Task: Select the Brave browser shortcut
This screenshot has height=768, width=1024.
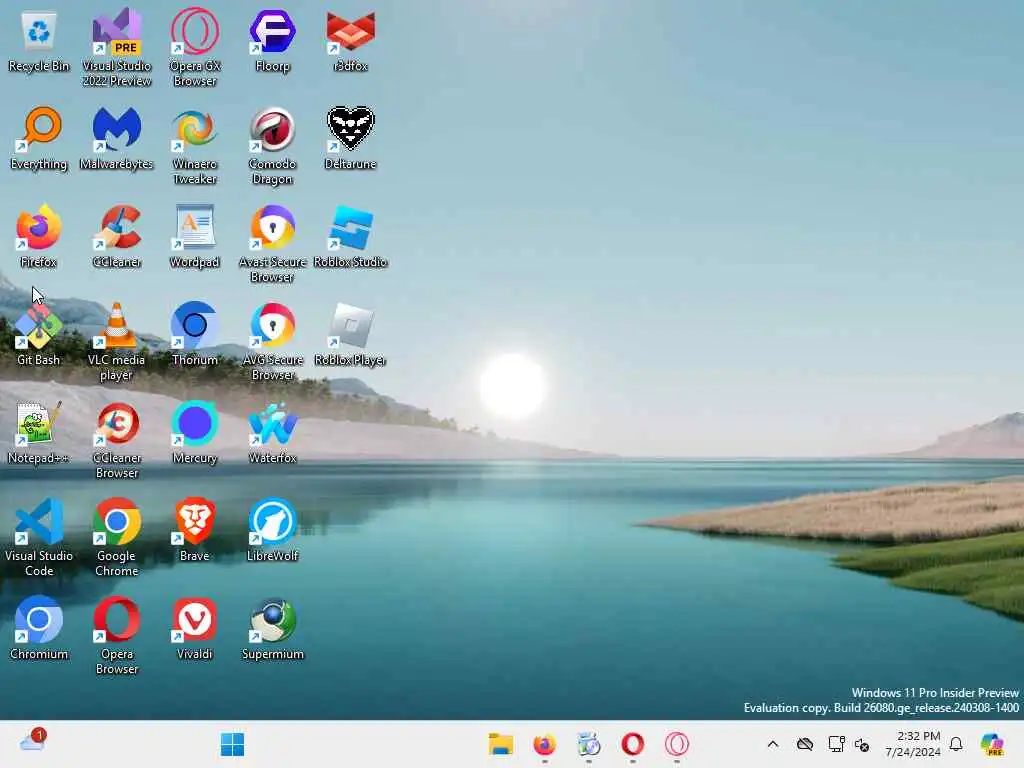Action: tap(195, 530)
